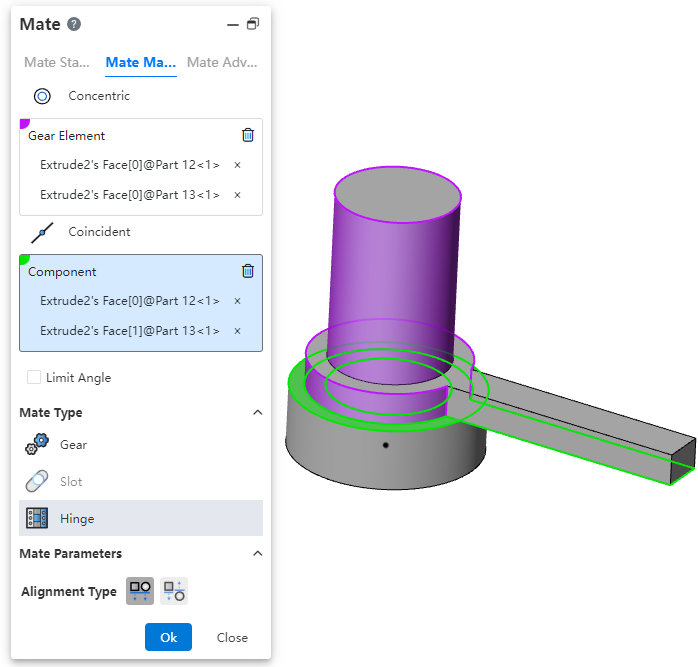This screenshot has height=667, width=698.
Task: Click the Concentric mate icon
Action: pos(42,96)
